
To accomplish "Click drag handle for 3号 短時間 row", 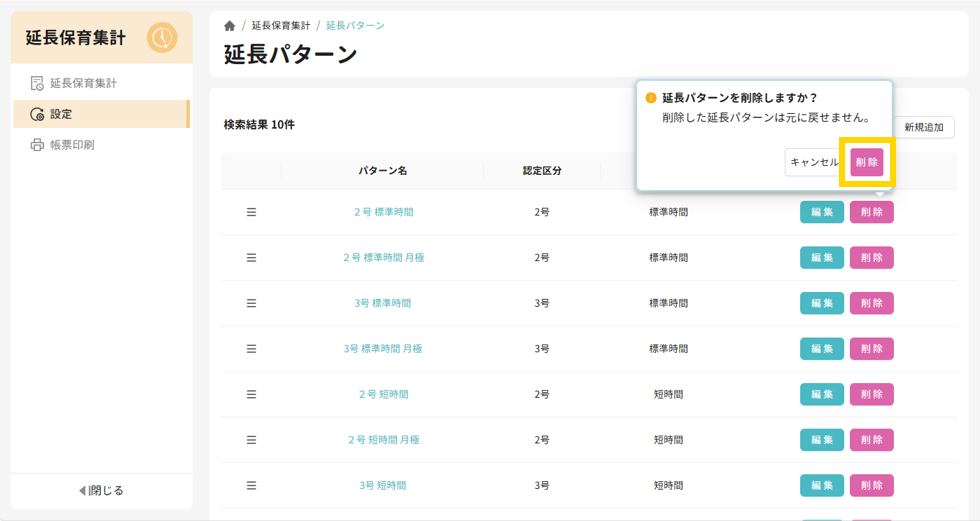I will tap(251, 486).
